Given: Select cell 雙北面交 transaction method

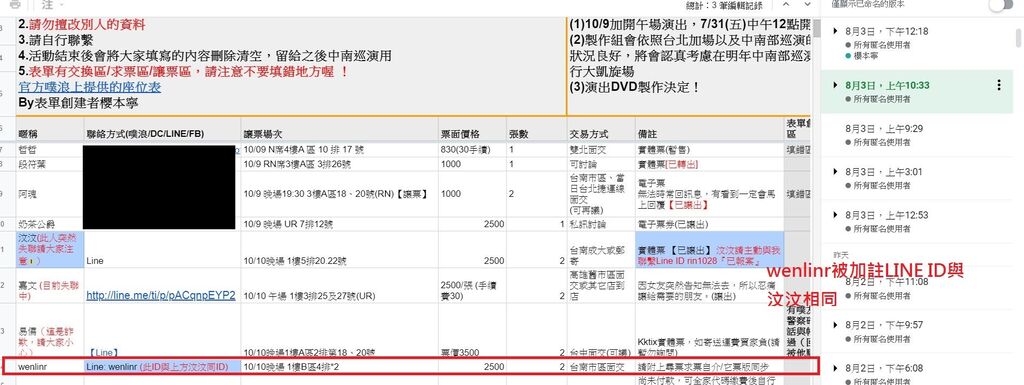Looking at the screenshot, I should tap(600, 150).
